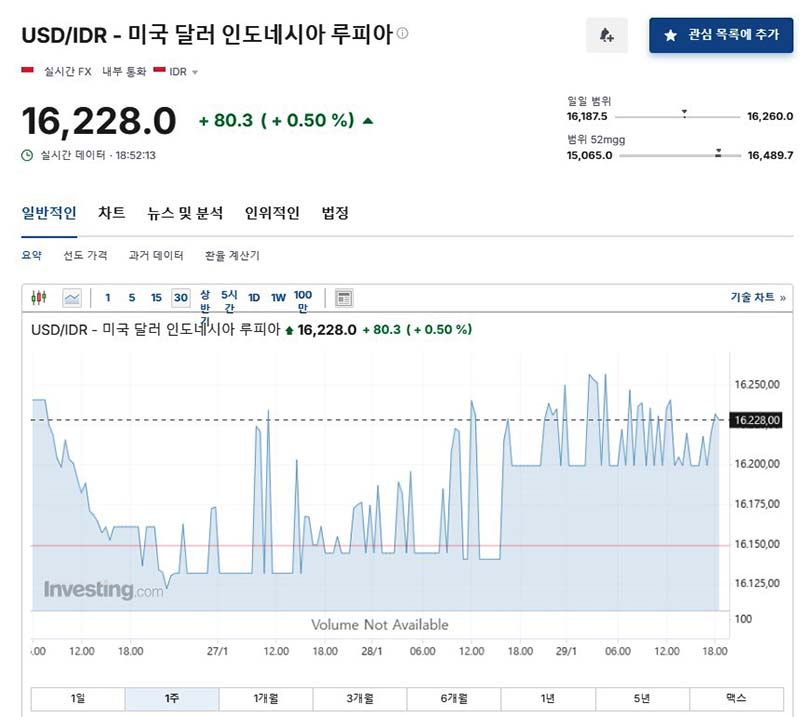Open the news overlay icon in chart toolbar

pos(343,297)
